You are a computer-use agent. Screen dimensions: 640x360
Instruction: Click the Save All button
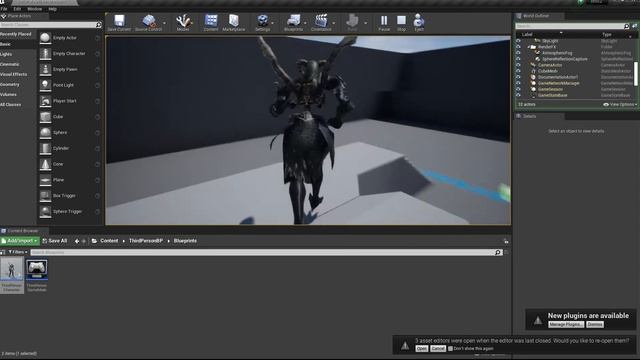pyautogui.click(x=55, y=241)
